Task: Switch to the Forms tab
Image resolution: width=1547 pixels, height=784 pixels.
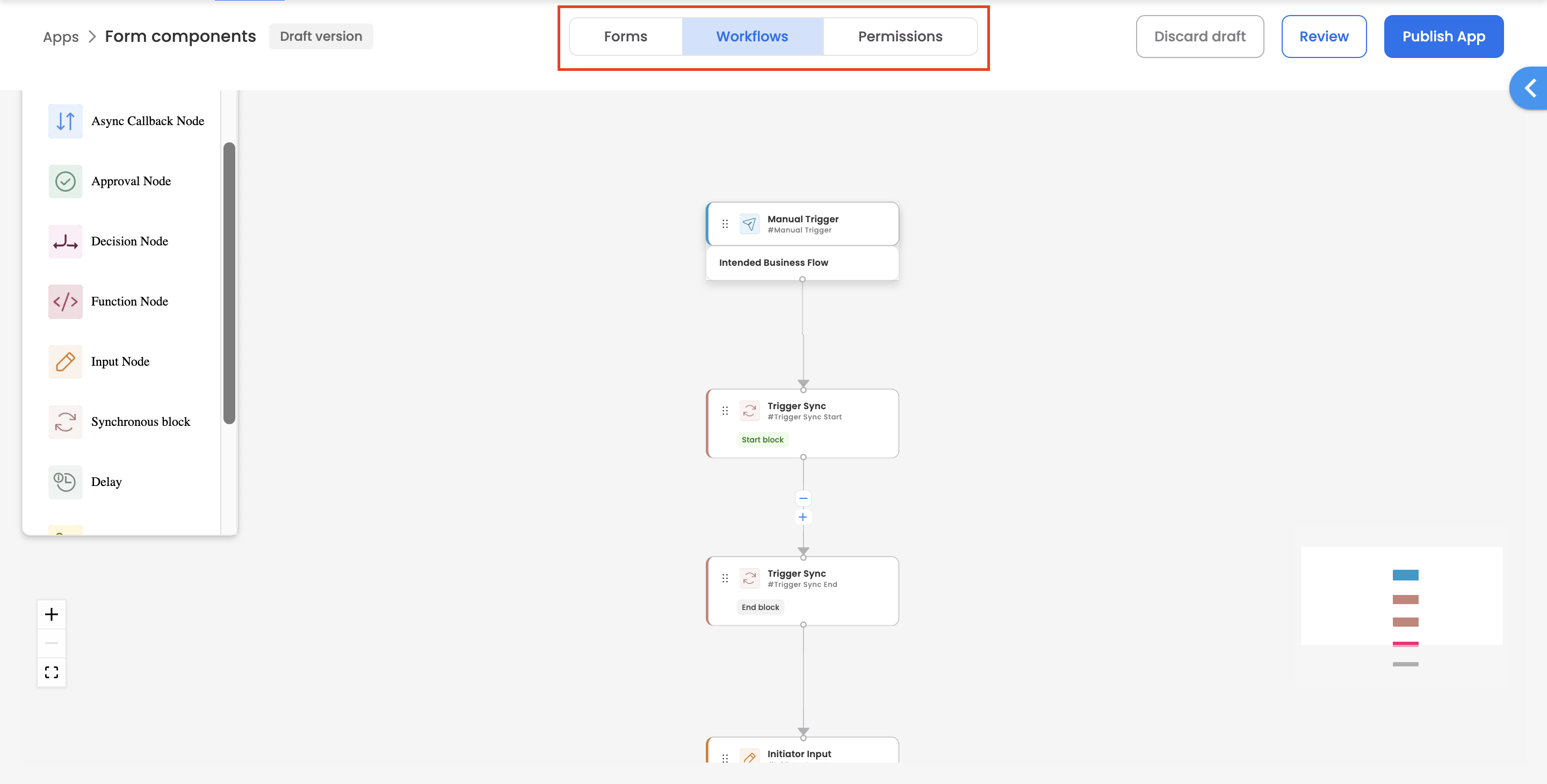Action: click(x=625, y=37)
